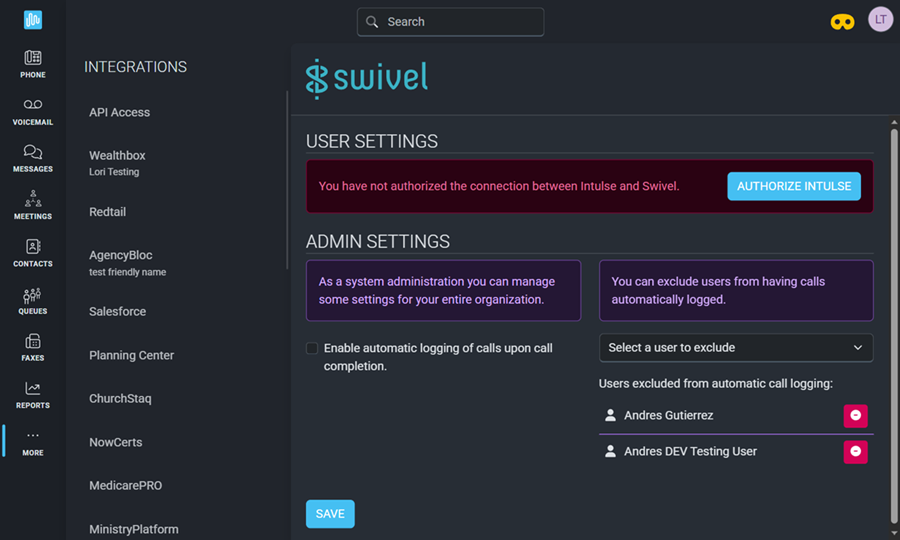Expand the Select a user to exclude dropdown
The height and width of the screenshot is (540, 900).
click(x=736, y=348)
